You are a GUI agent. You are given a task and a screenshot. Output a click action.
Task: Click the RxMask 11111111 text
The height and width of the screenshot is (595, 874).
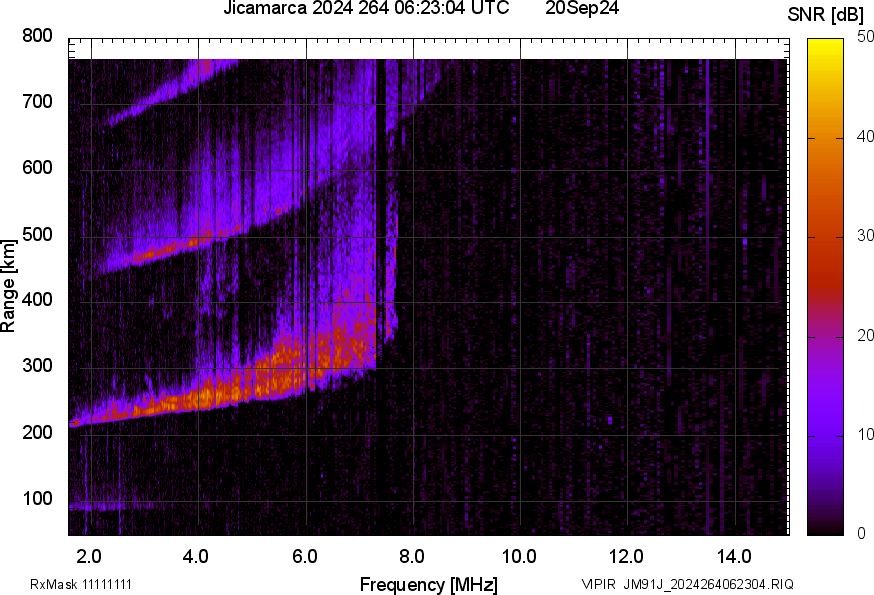(81, 584)
